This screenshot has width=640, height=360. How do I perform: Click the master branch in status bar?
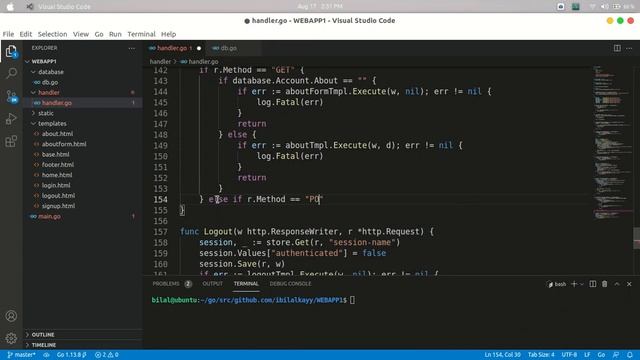(22, 355)
